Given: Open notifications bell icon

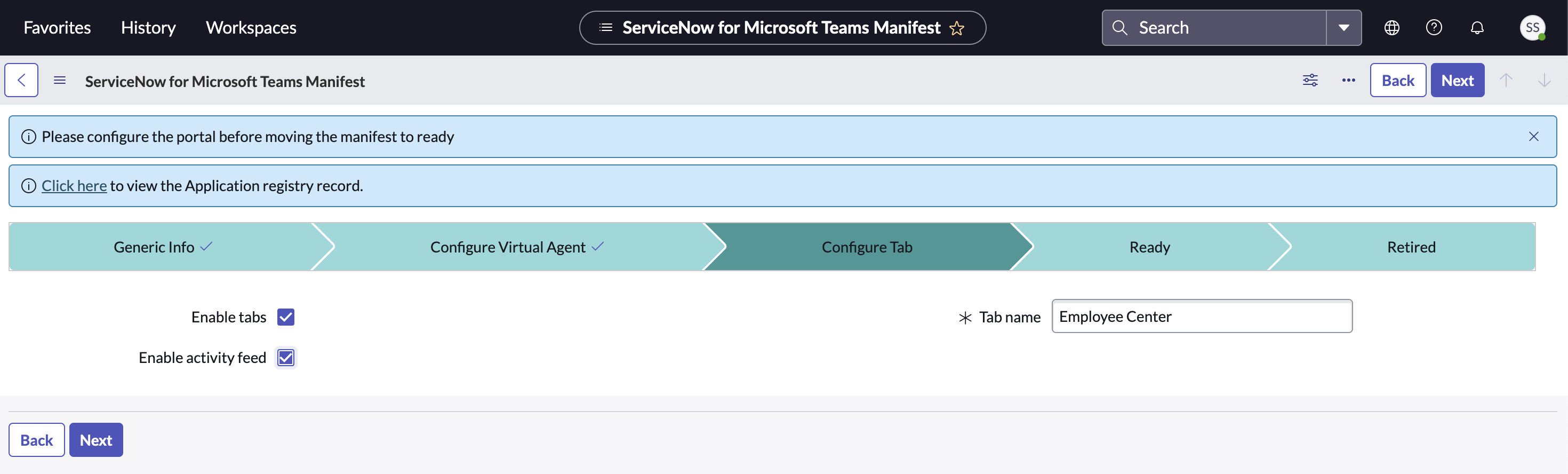Looking at the screenshot, I should (1477, 28).
